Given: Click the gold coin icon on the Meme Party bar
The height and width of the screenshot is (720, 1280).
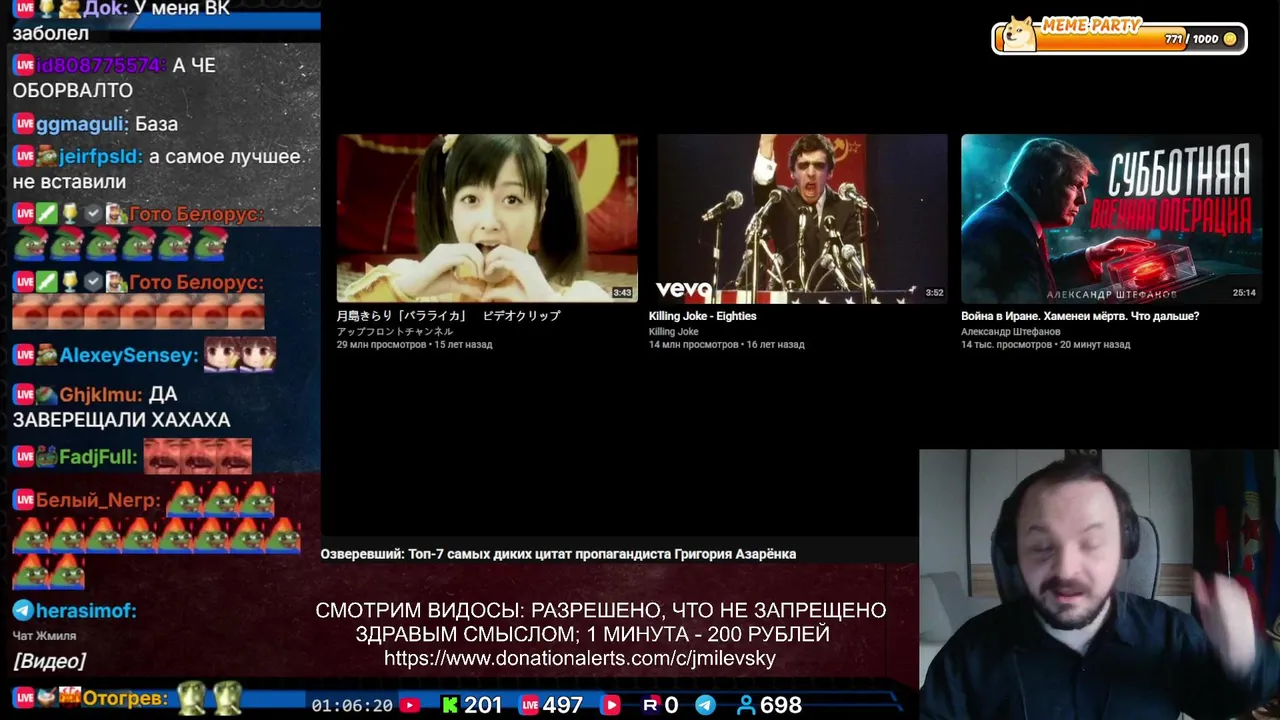Looking at the screenshot, I should [x=1230, y=39].
